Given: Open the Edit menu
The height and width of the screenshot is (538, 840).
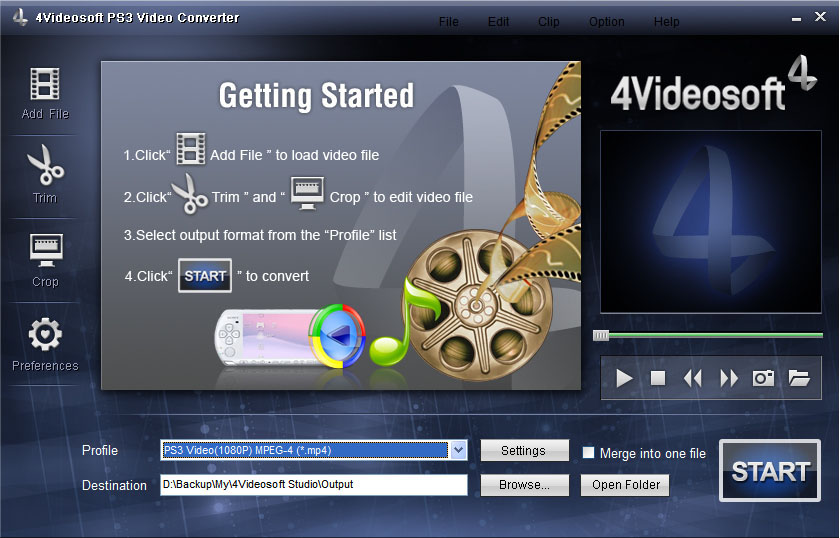Looking at the screenshot, I should [498, 22].
